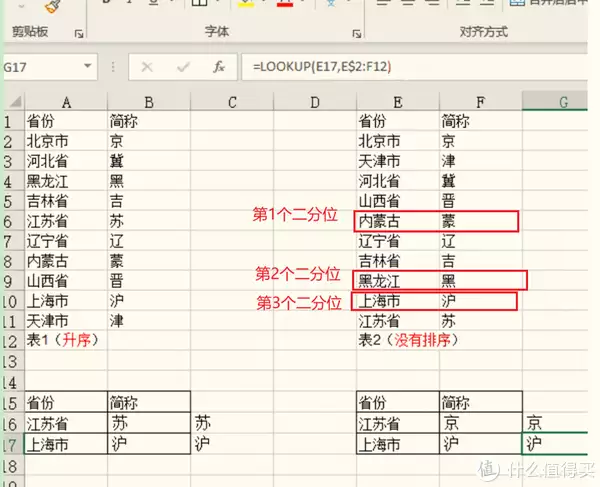Image resolution: width=600 pixels, height=487 pixels.
Task: Select cell A11 天津市
Action: tap(66, 321)
